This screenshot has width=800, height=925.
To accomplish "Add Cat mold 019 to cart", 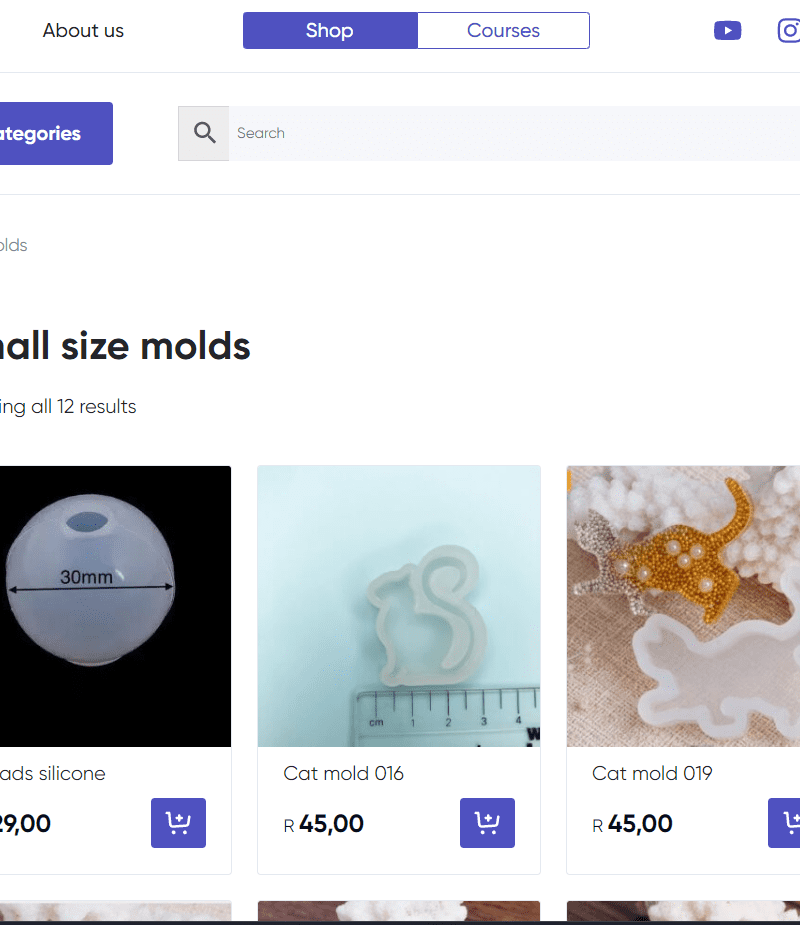I will 787,823.
